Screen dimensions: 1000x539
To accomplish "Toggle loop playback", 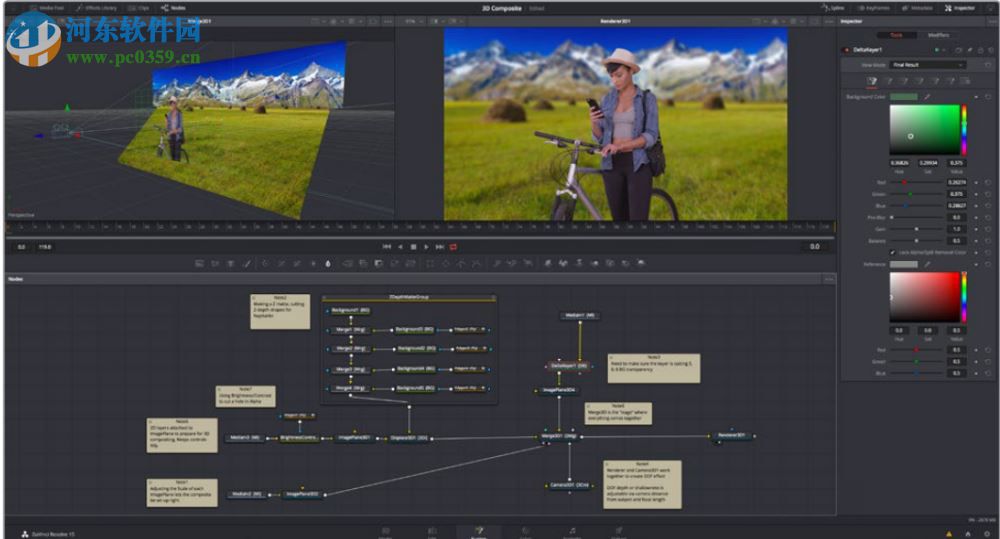I will coord(453,247).
